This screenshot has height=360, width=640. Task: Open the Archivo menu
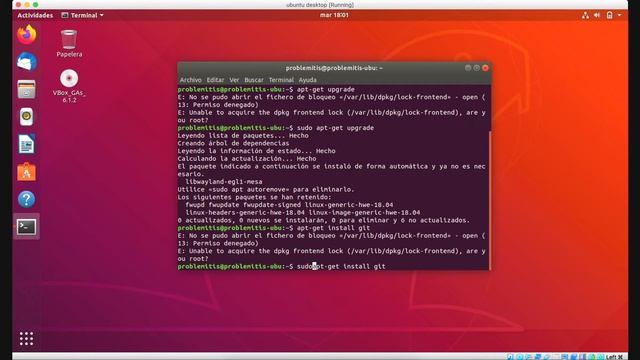click(x=190, y=80)
